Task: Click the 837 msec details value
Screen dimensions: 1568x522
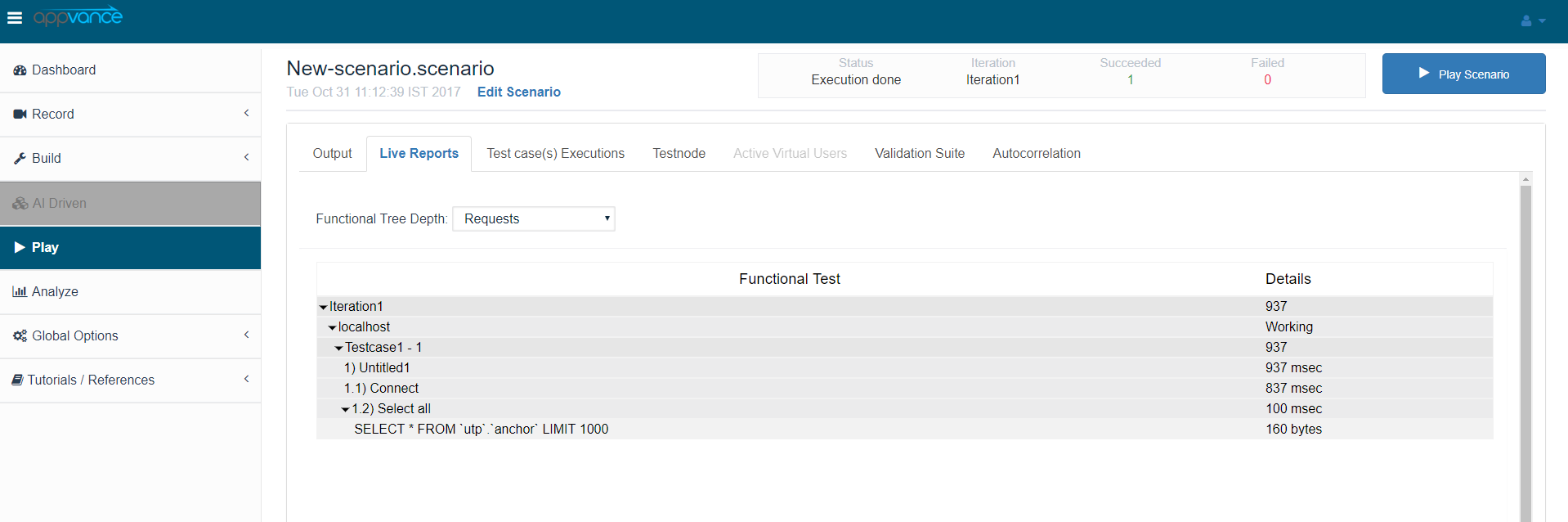Action: click(x=1294, y=389)
